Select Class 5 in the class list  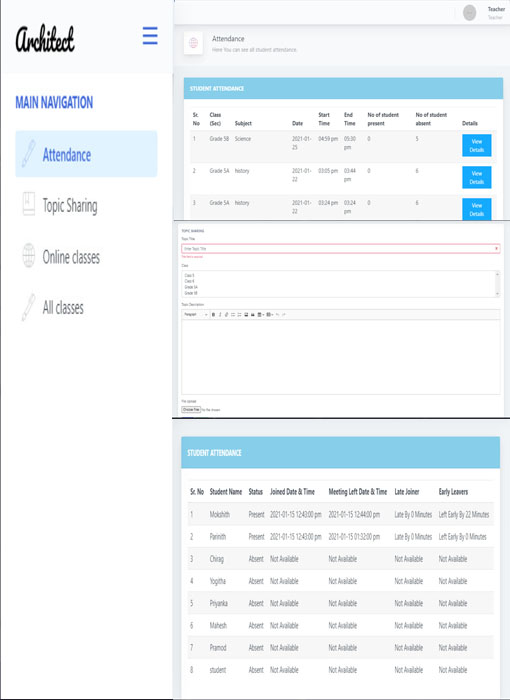tap(189, 275)
